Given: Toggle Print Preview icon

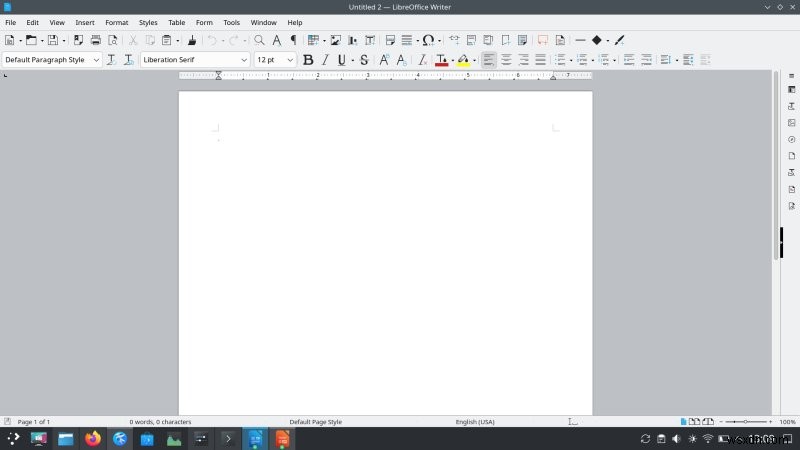Looking at the screenshot, I should [x=113, y=40].
